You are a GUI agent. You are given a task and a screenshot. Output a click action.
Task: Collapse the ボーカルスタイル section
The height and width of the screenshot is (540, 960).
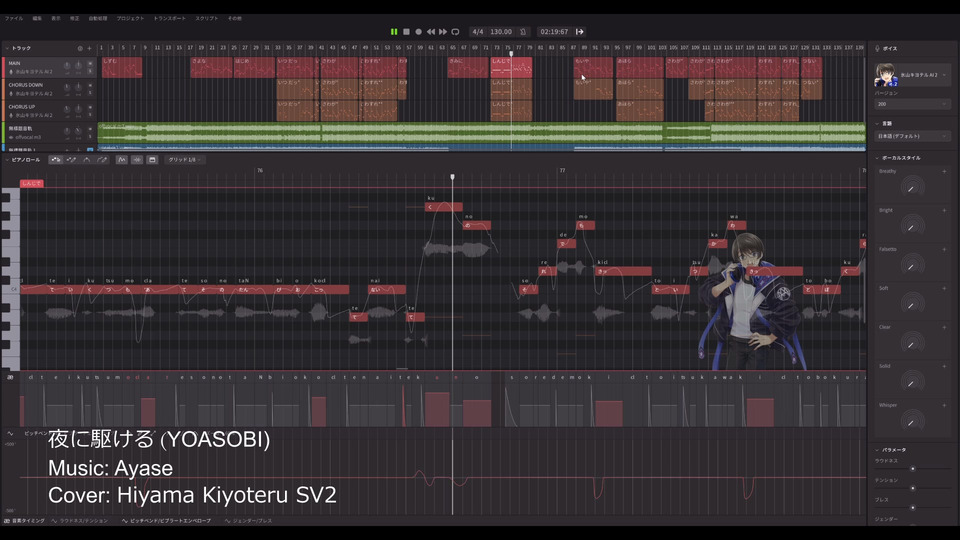coord(877,158)
